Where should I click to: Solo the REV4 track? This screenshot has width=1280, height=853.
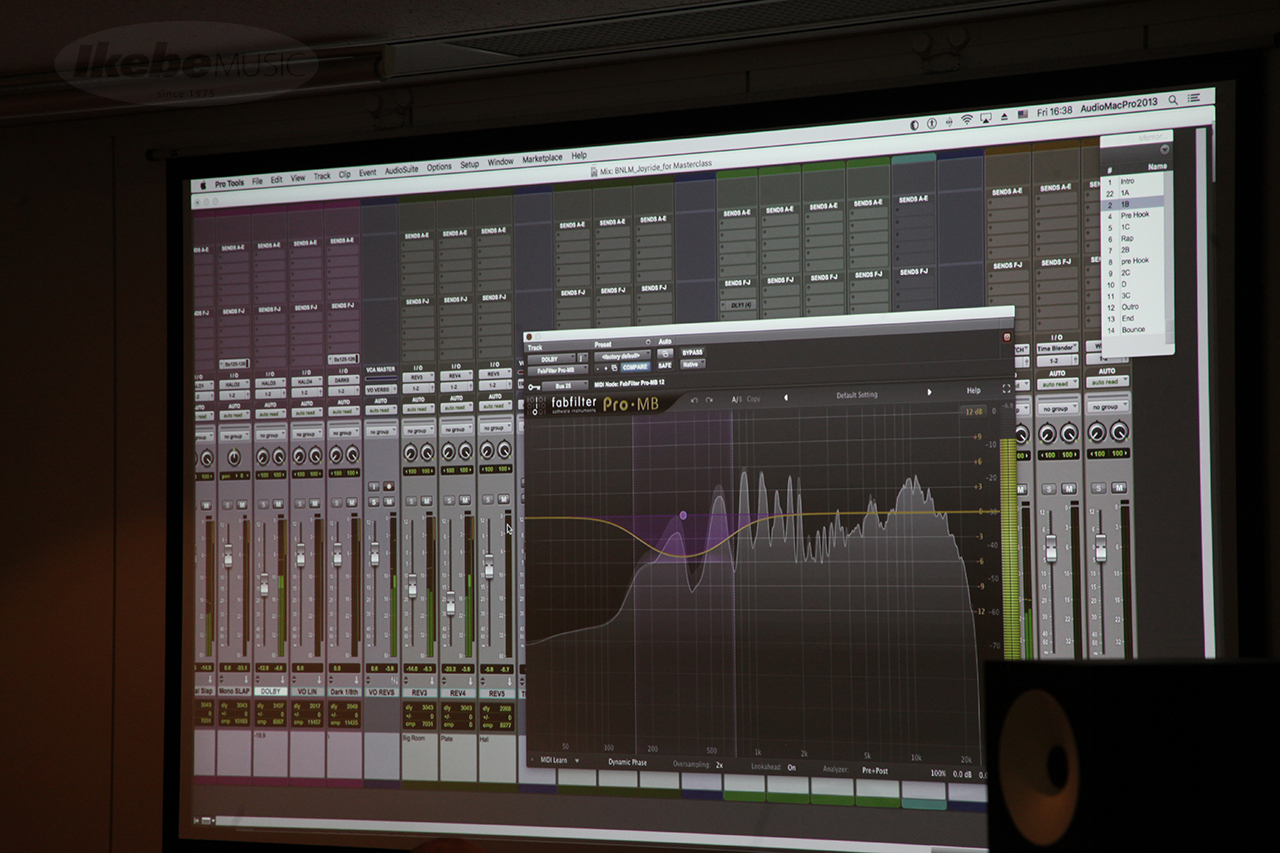[x=448, y=499]
